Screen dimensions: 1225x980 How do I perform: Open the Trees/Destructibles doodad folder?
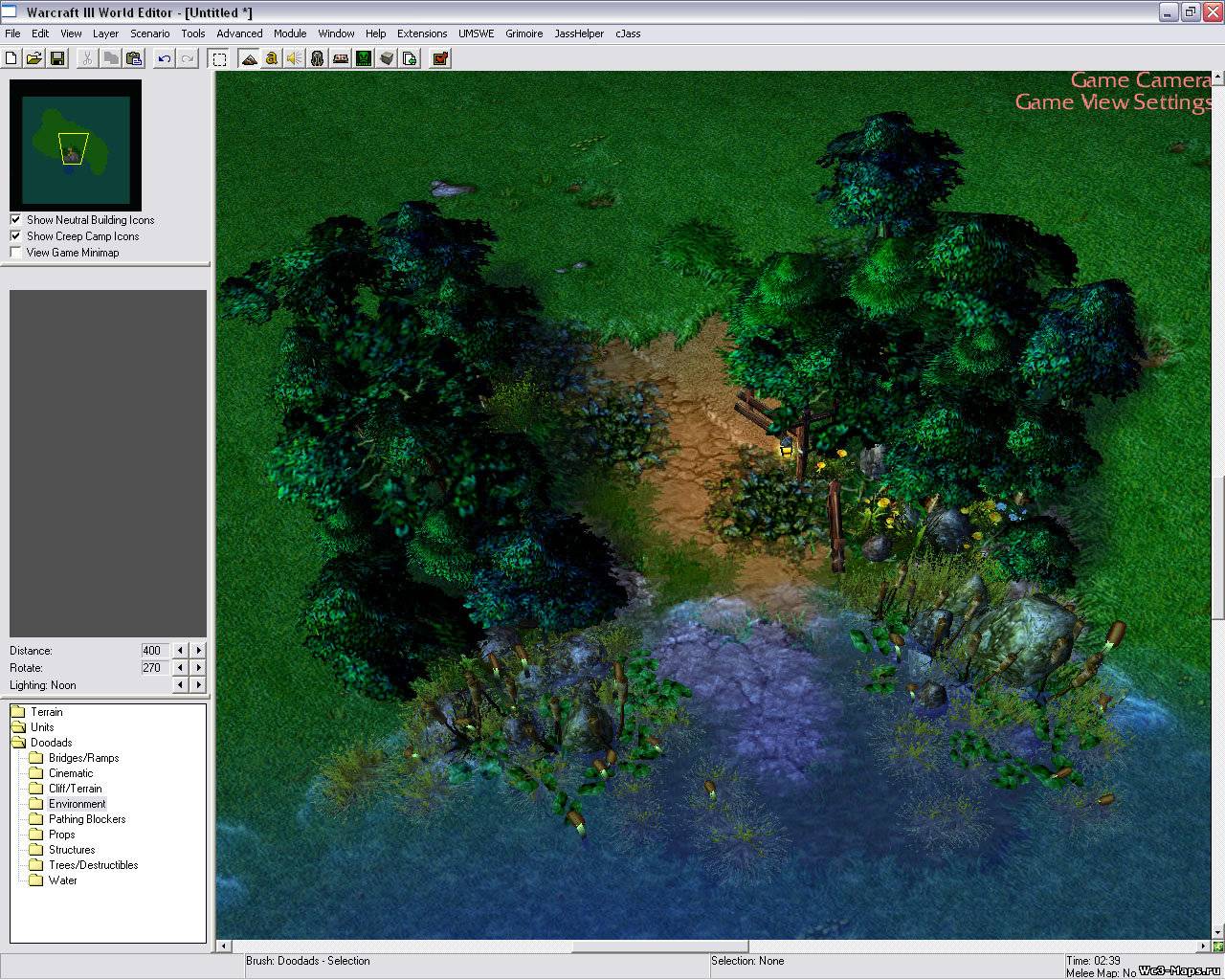[x=93, y=865]
